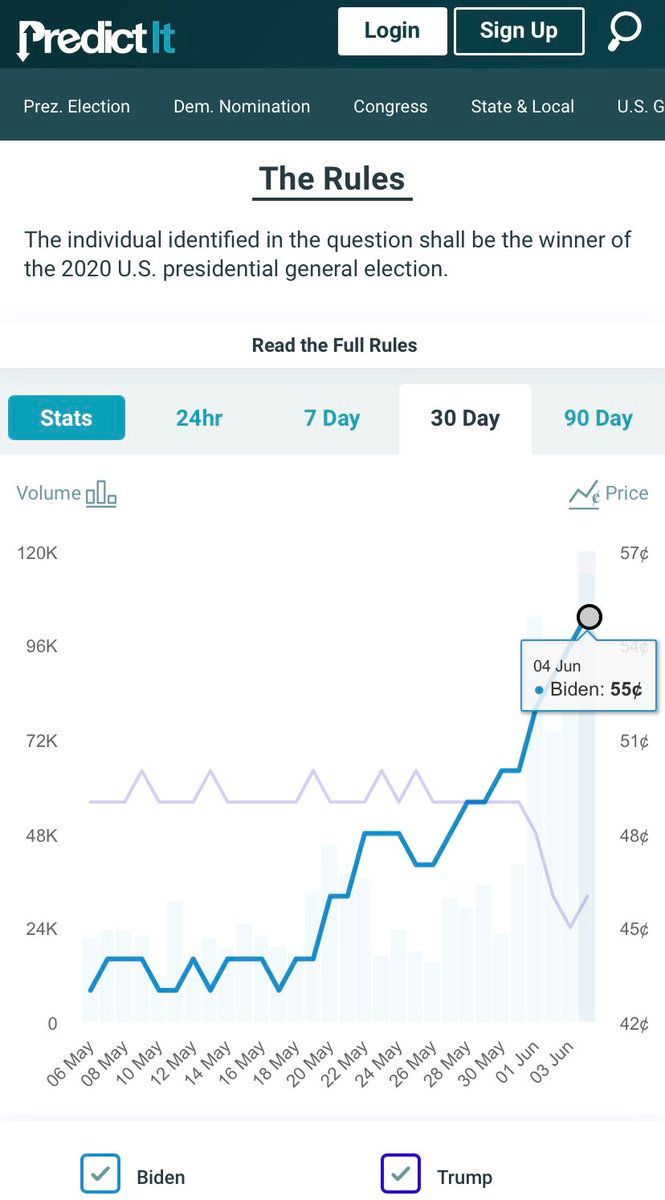This screenshot has height=1200, width=665.
Task: Switch to the 7 Day tab
Action: 332,418
